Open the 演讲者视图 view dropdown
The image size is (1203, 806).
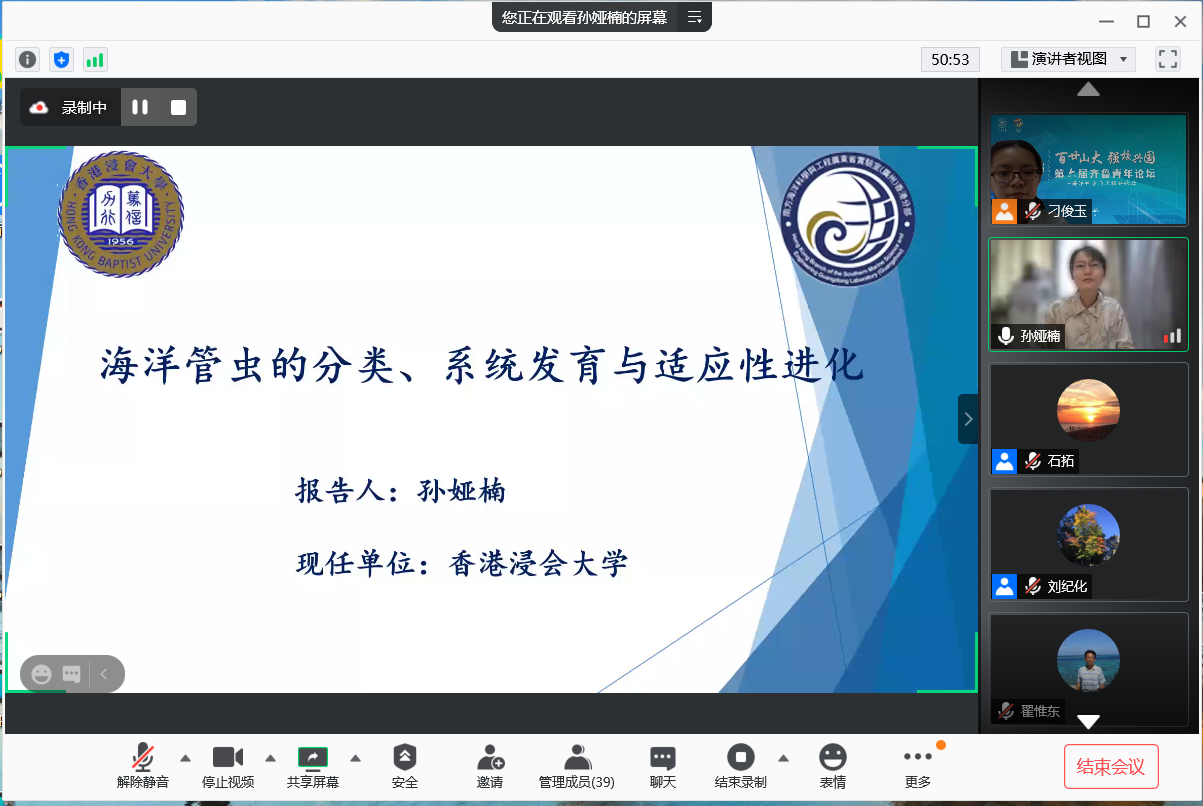coord(1068,59)
